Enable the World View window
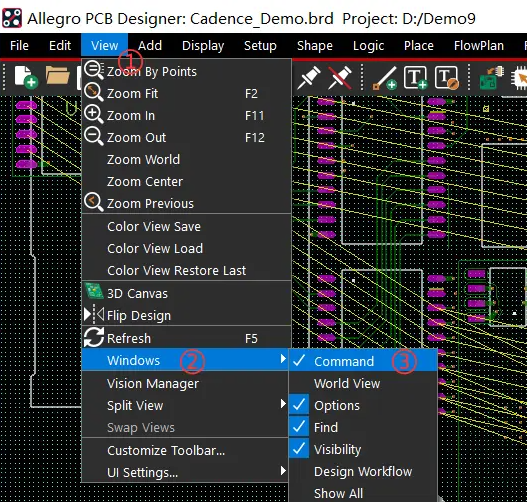Image resolution: width=527 pixels, height=502 pixels. pyautogui.click(x=363, y=383)
